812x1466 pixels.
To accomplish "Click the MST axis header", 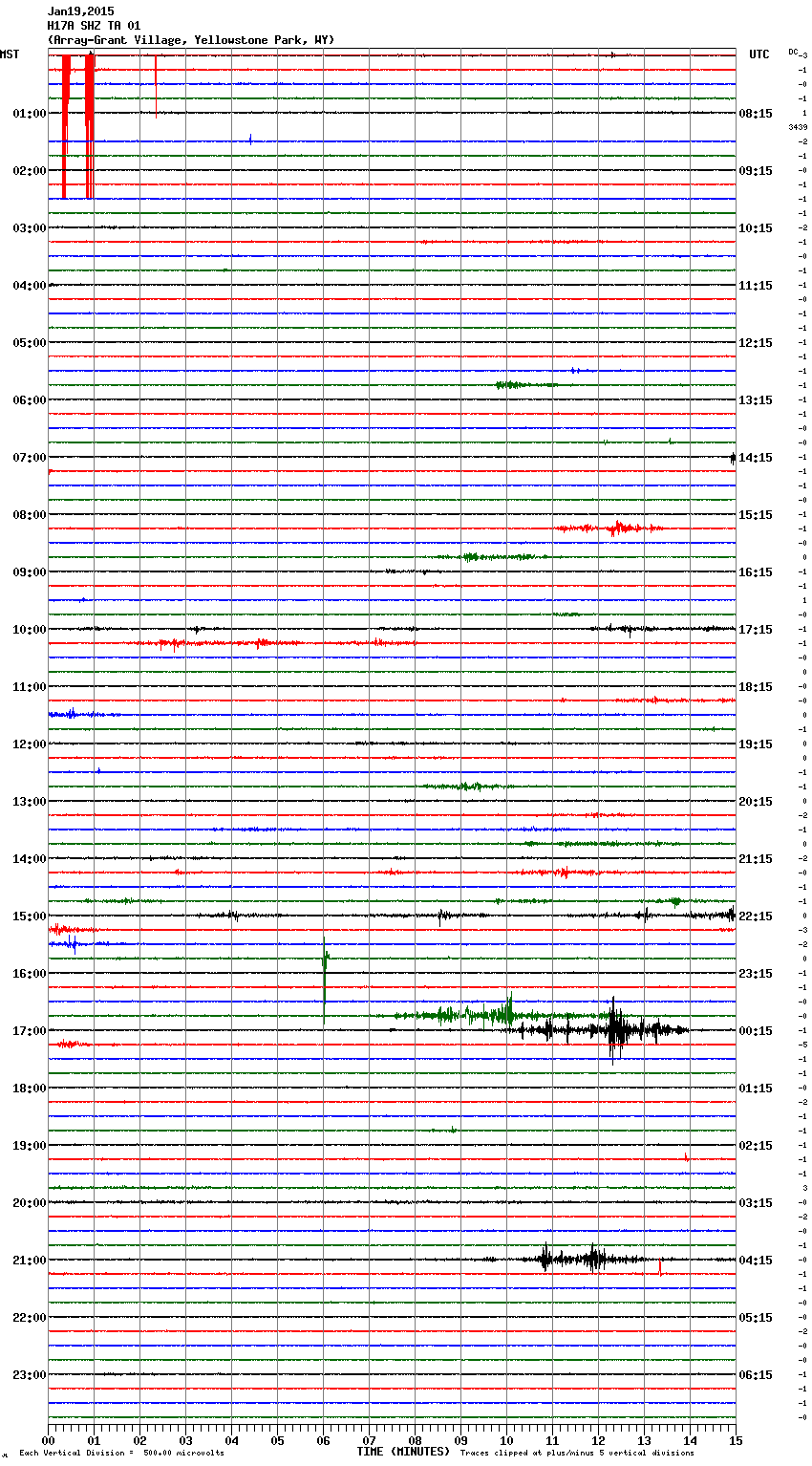I will pos(10,54).
